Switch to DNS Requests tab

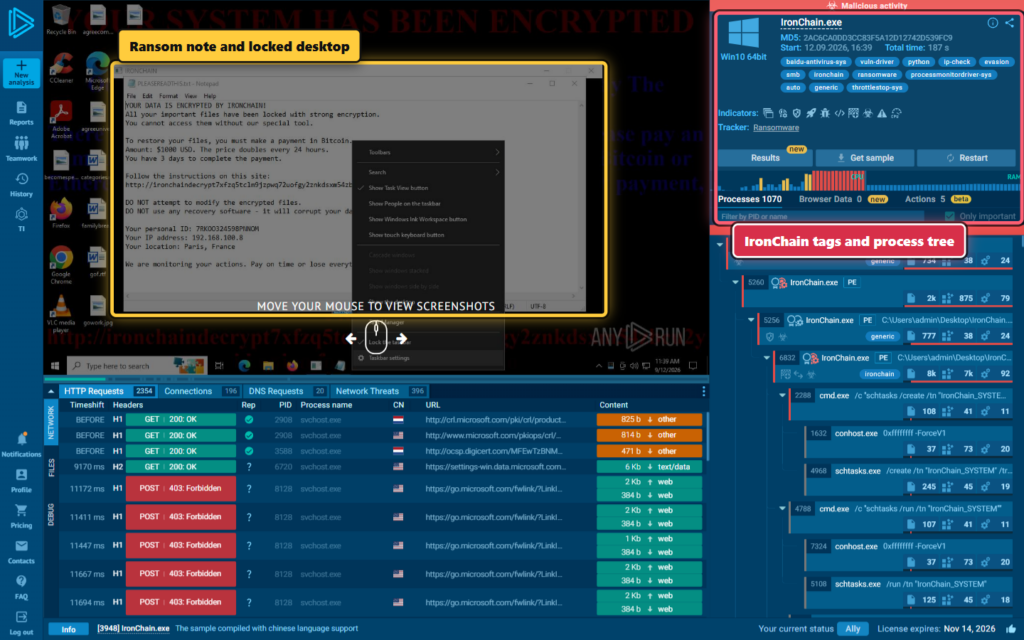click(287, 391)
